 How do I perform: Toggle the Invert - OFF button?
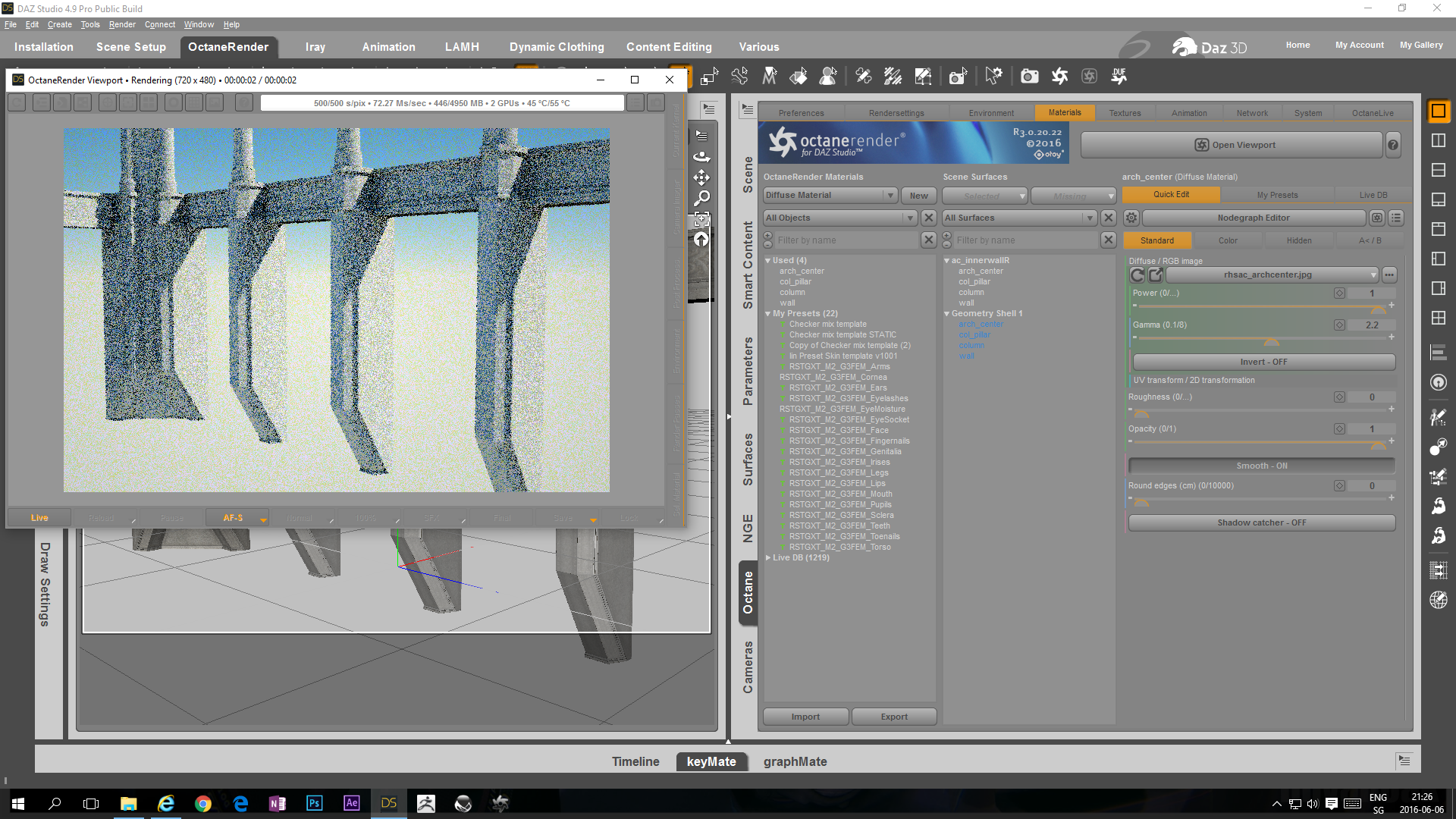coord(1263,362)
